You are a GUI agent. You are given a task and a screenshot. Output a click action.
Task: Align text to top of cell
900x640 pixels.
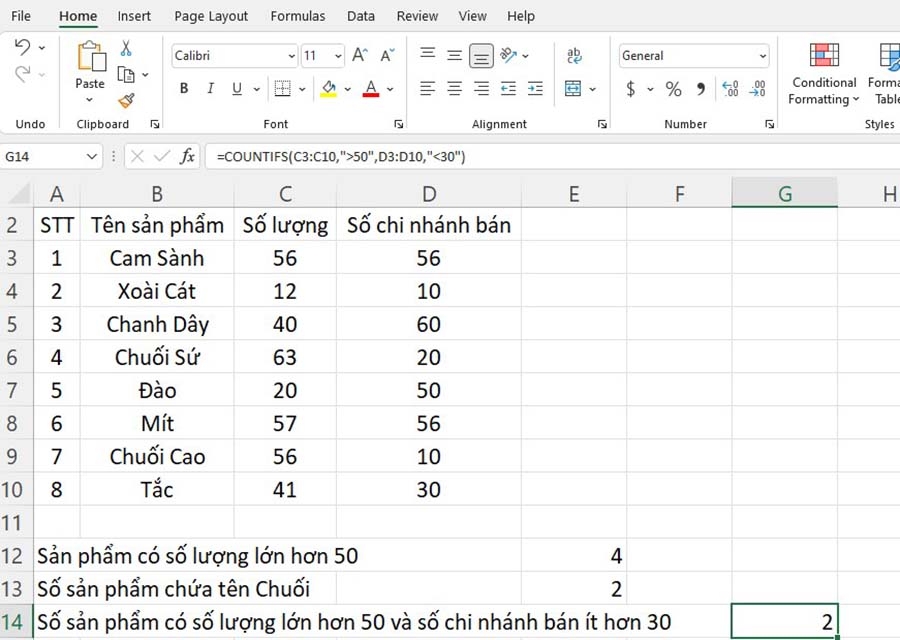[x=427, y=55]
